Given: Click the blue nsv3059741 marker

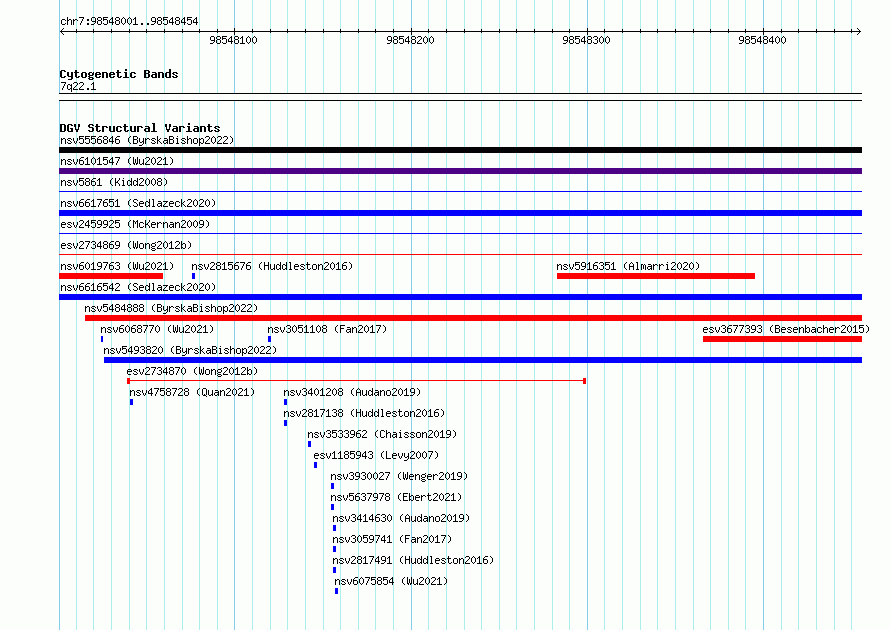Looking at the screenshot, I should (x=334, y=549).
